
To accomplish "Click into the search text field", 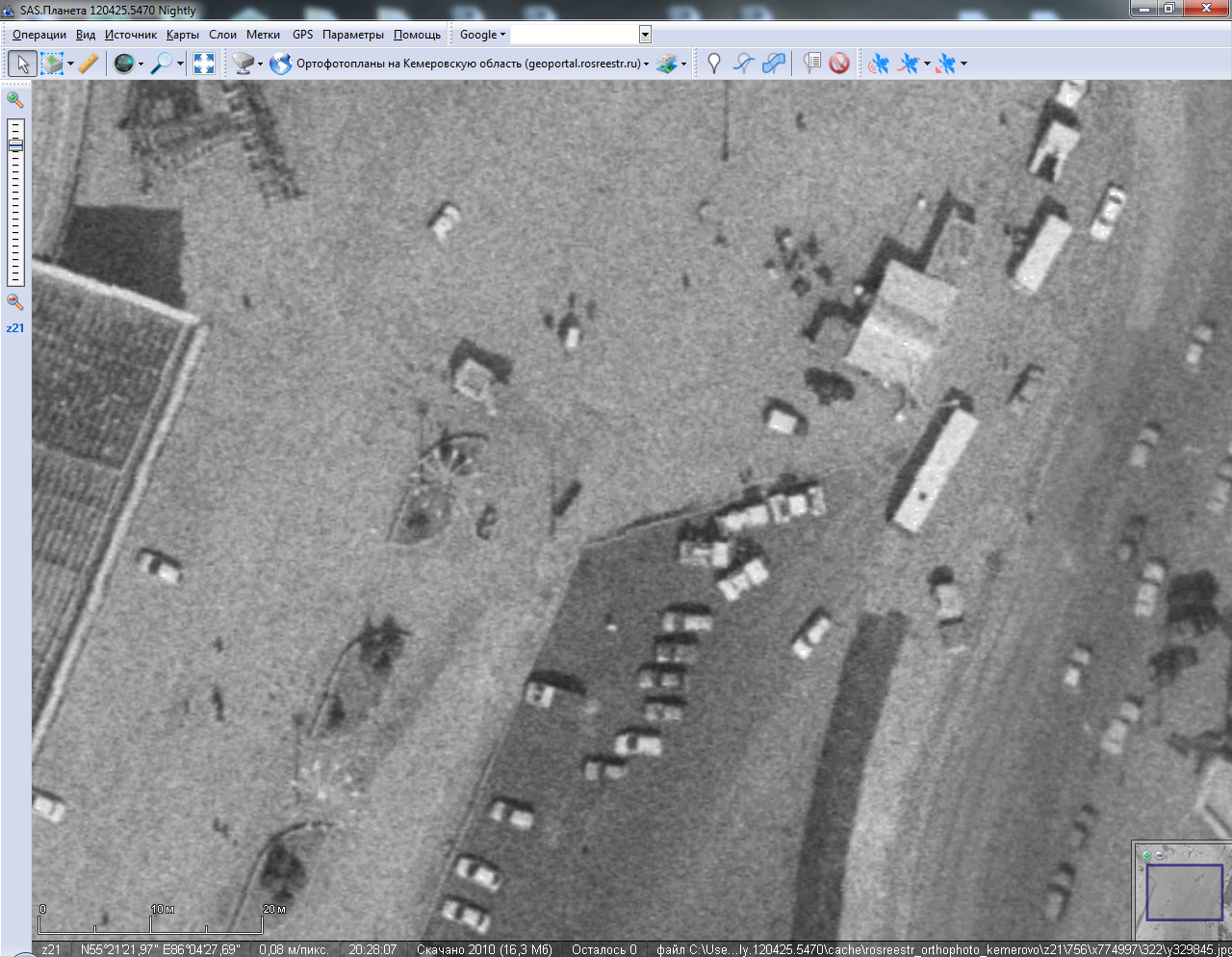I will click(x=575, y=35).
